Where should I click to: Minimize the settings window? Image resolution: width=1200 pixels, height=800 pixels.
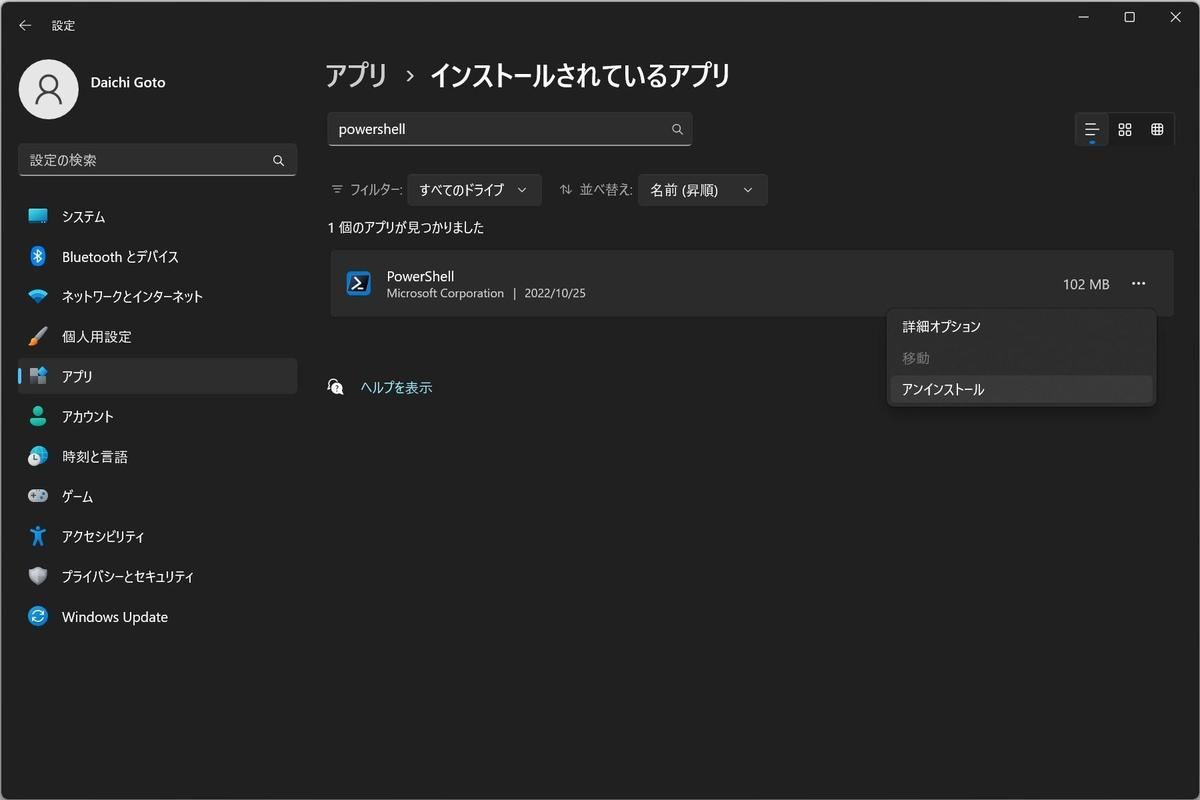tap(1085, 17)
